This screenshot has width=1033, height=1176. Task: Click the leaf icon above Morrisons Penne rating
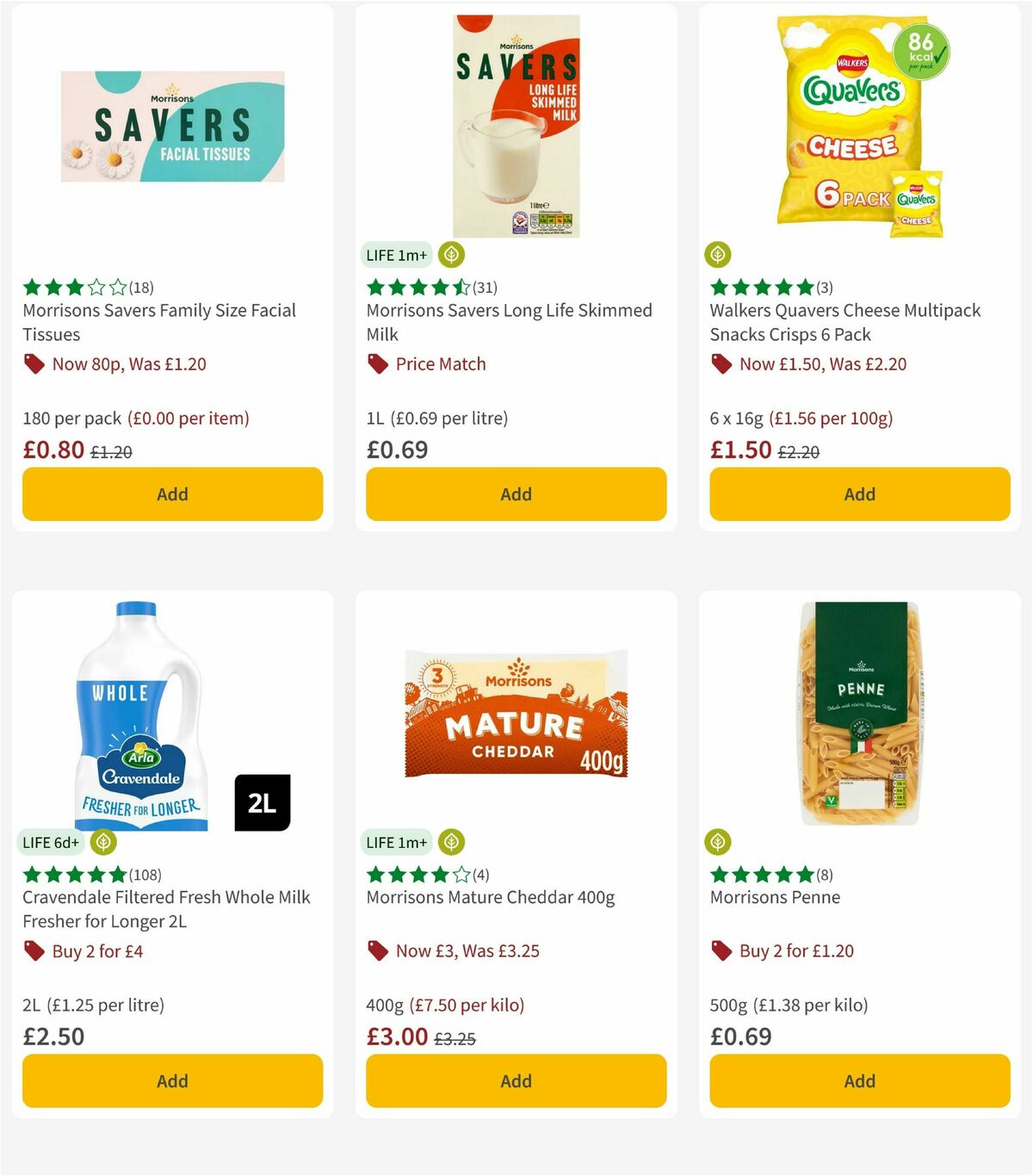[717, 842]
